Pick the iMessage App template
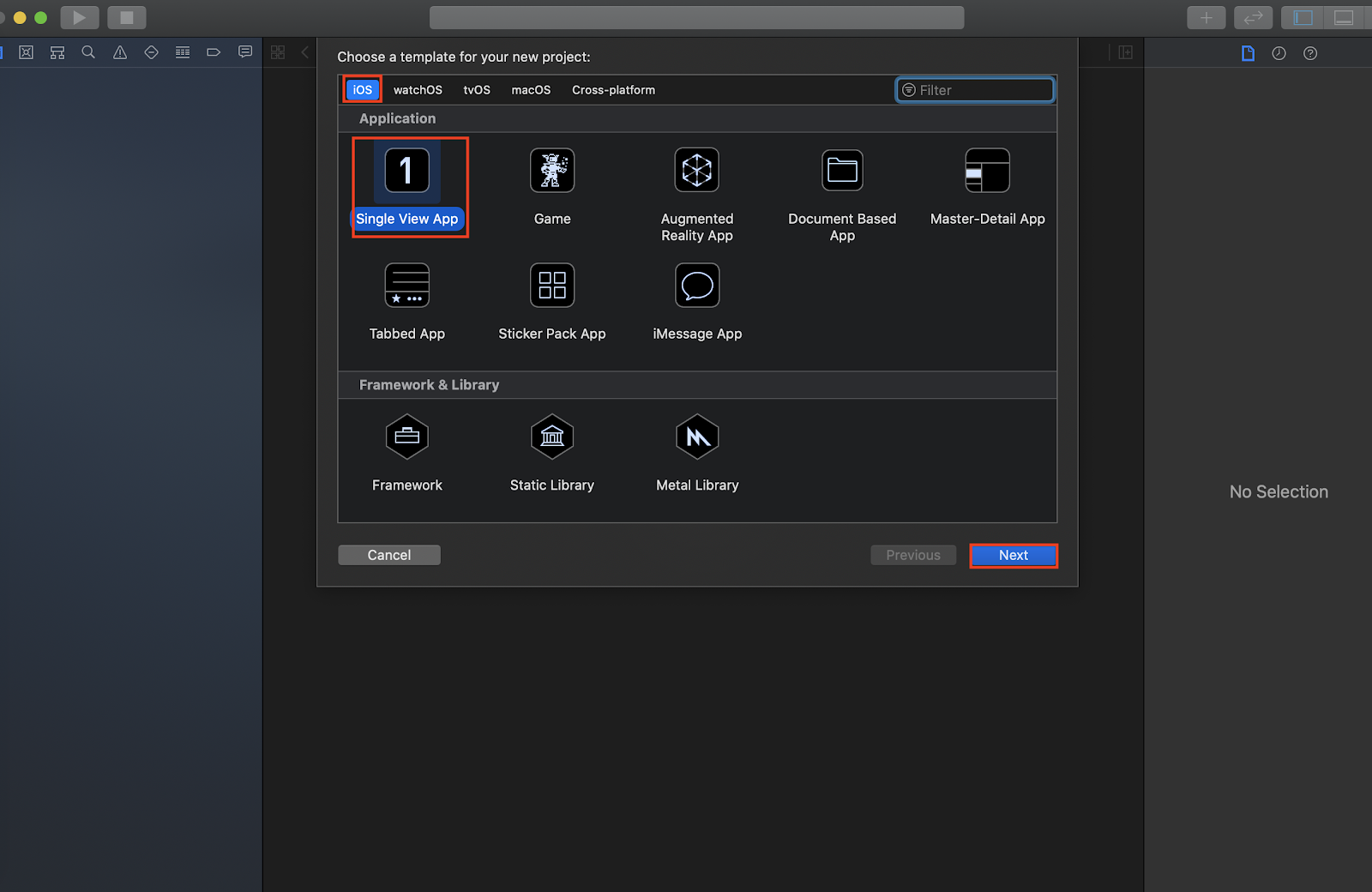1372x892 pixels. pos(697,302)
